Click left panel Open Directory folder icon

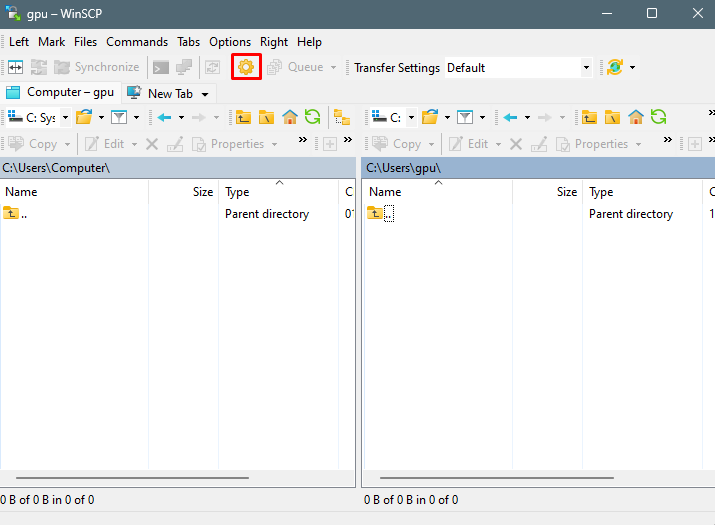click(84, 117)
